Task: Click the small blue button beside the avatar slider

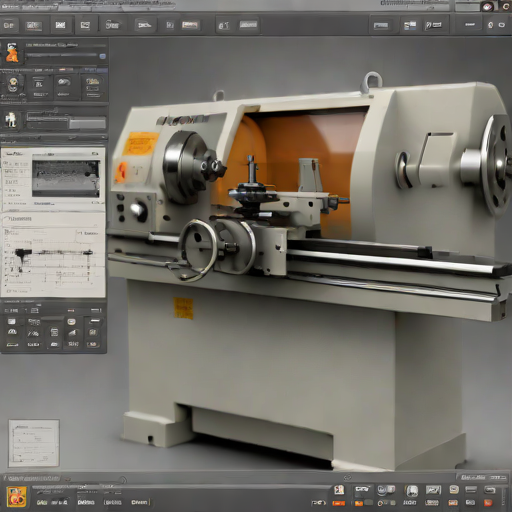Action: coord(102,56)
